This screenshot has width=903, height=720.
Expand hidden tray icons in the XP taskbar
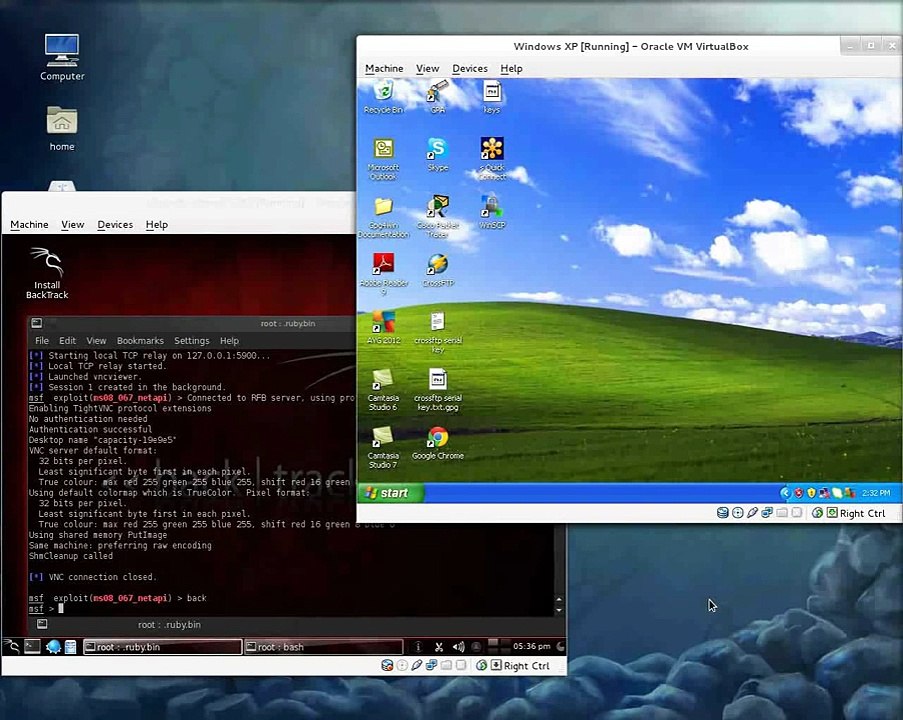pyautogui.click(x=785, y=493)
